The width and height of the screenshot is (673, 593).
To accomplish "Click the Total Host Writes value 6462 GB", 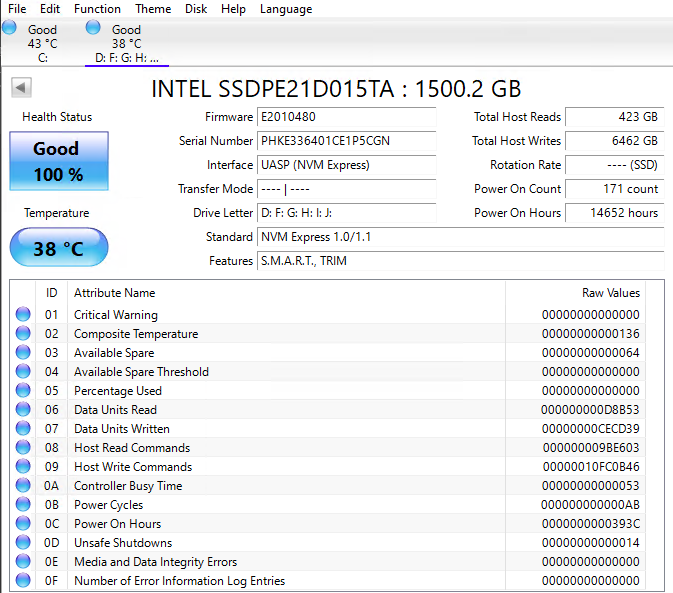I will (615, 141).
